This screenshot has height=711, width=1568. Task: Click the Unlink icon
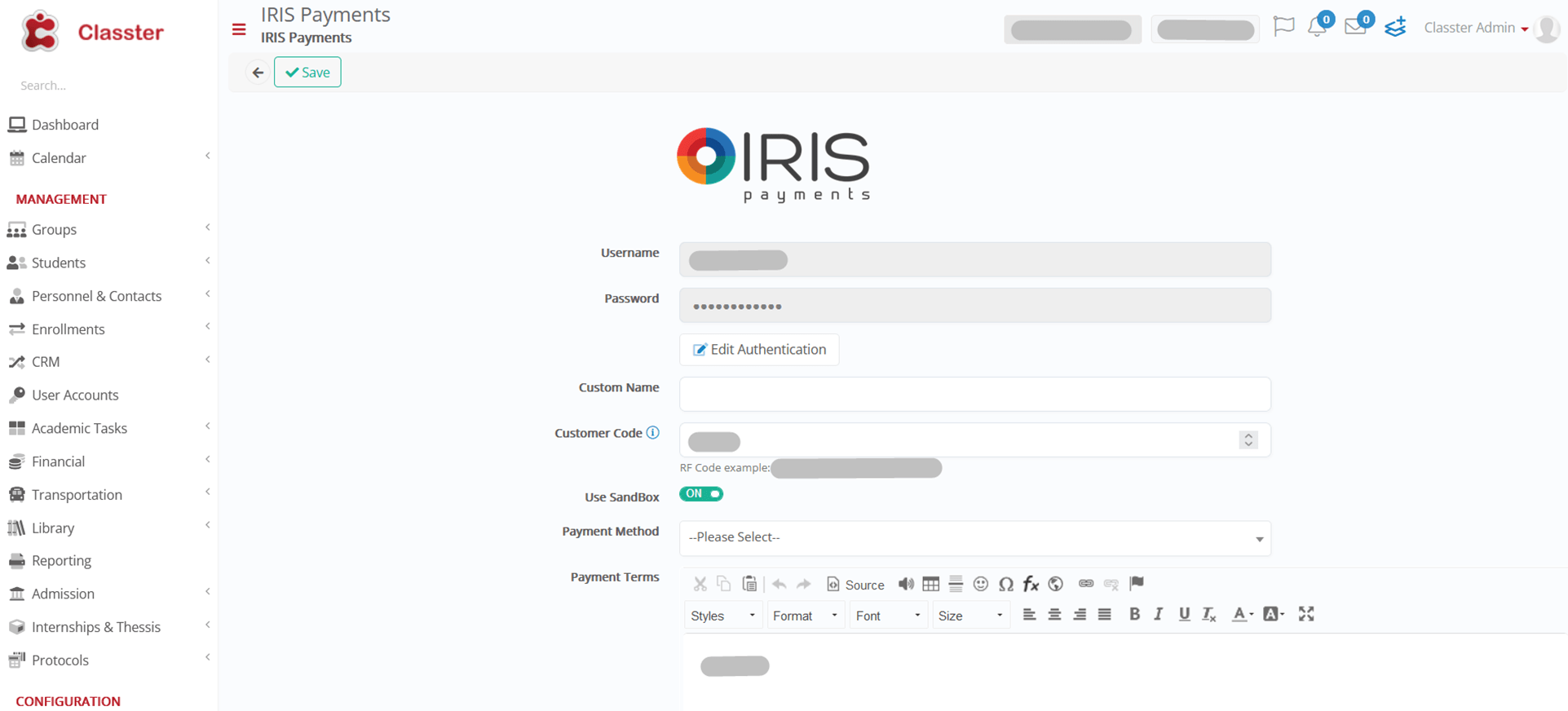pos(1111,584)
